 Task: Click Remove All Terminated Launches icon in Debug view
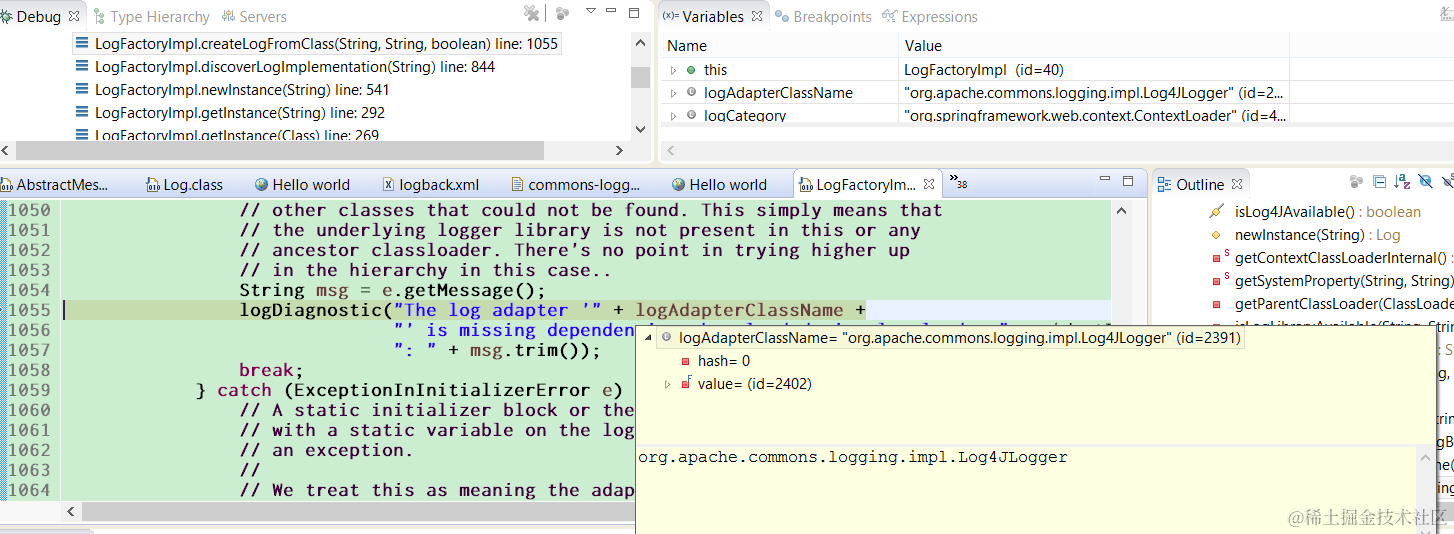[532, 13]
